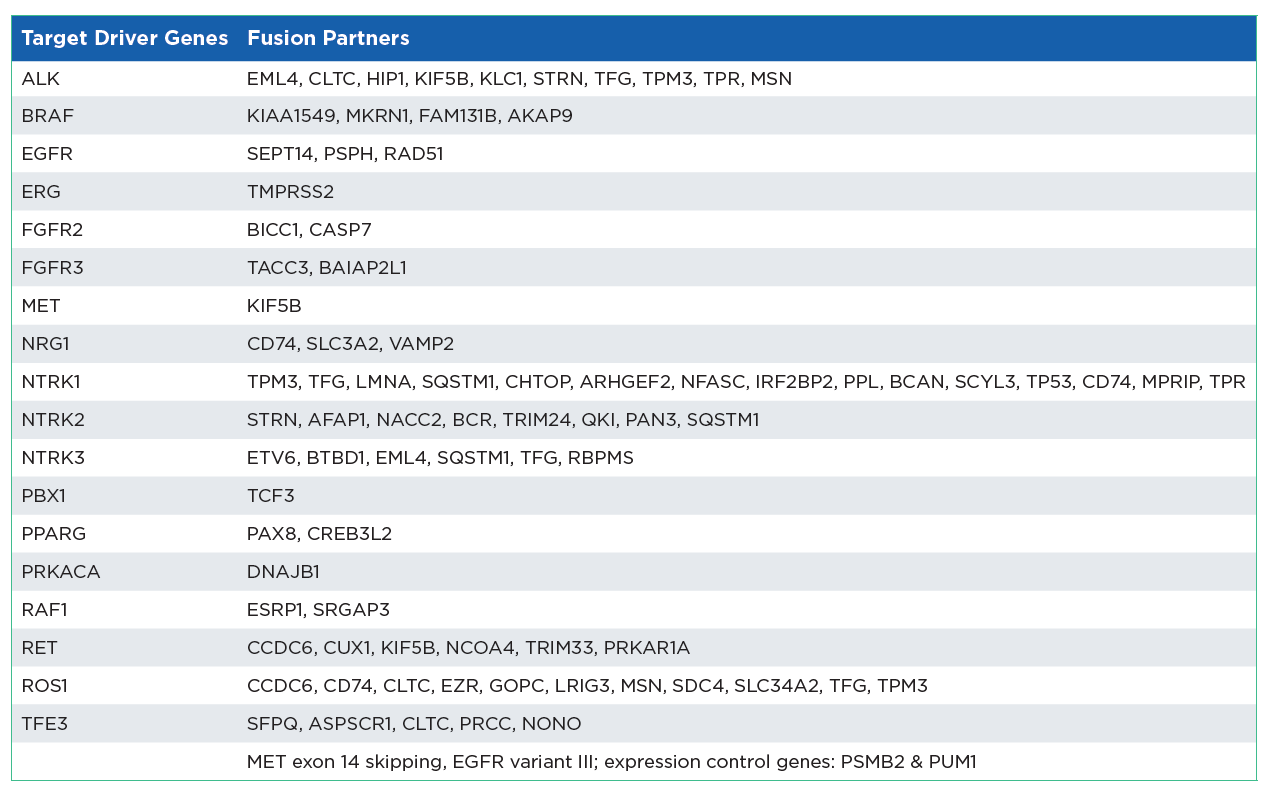
Task: Click TMPRSS2 in the ERG row
Action: pos(290,192)
